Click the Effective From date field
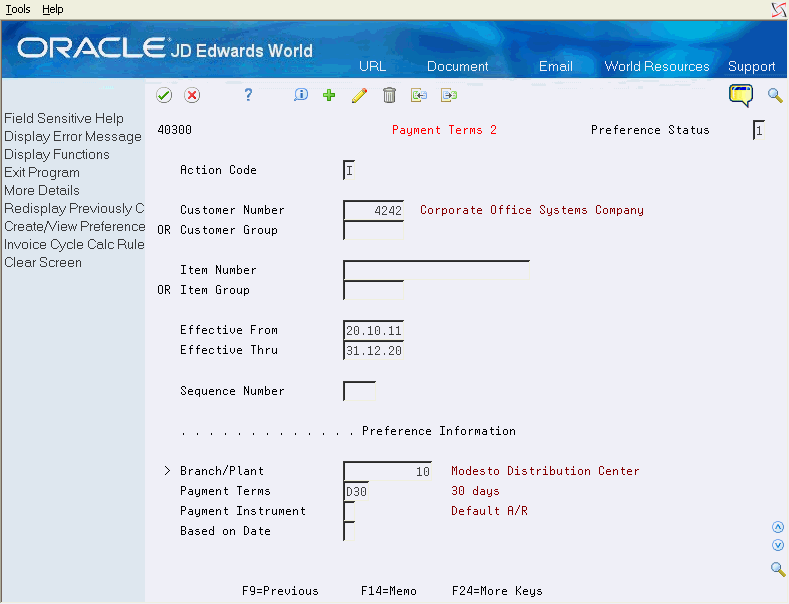Screen dimensions: 789x604 coord(373,331)
